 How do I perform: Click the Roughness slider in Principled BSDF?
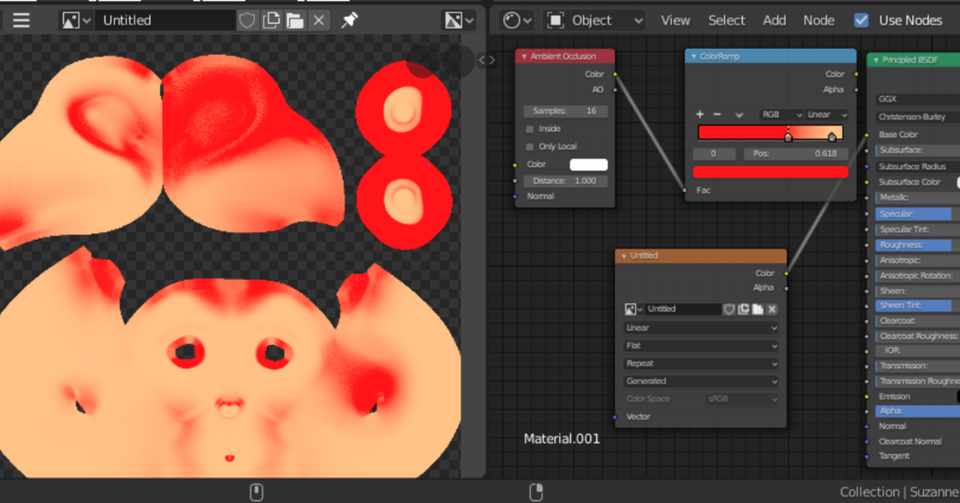(918, 245)
